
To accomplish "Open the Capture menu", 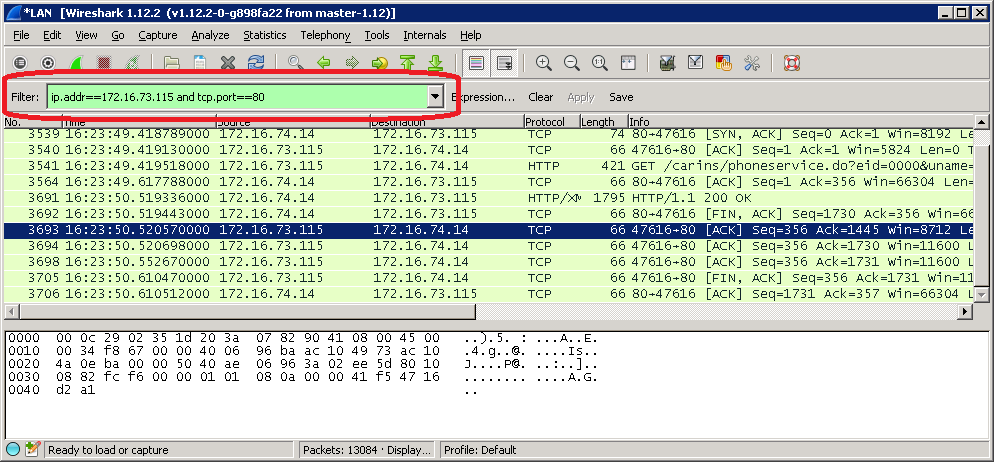I will pyautogui.click(x=158, y=35).
